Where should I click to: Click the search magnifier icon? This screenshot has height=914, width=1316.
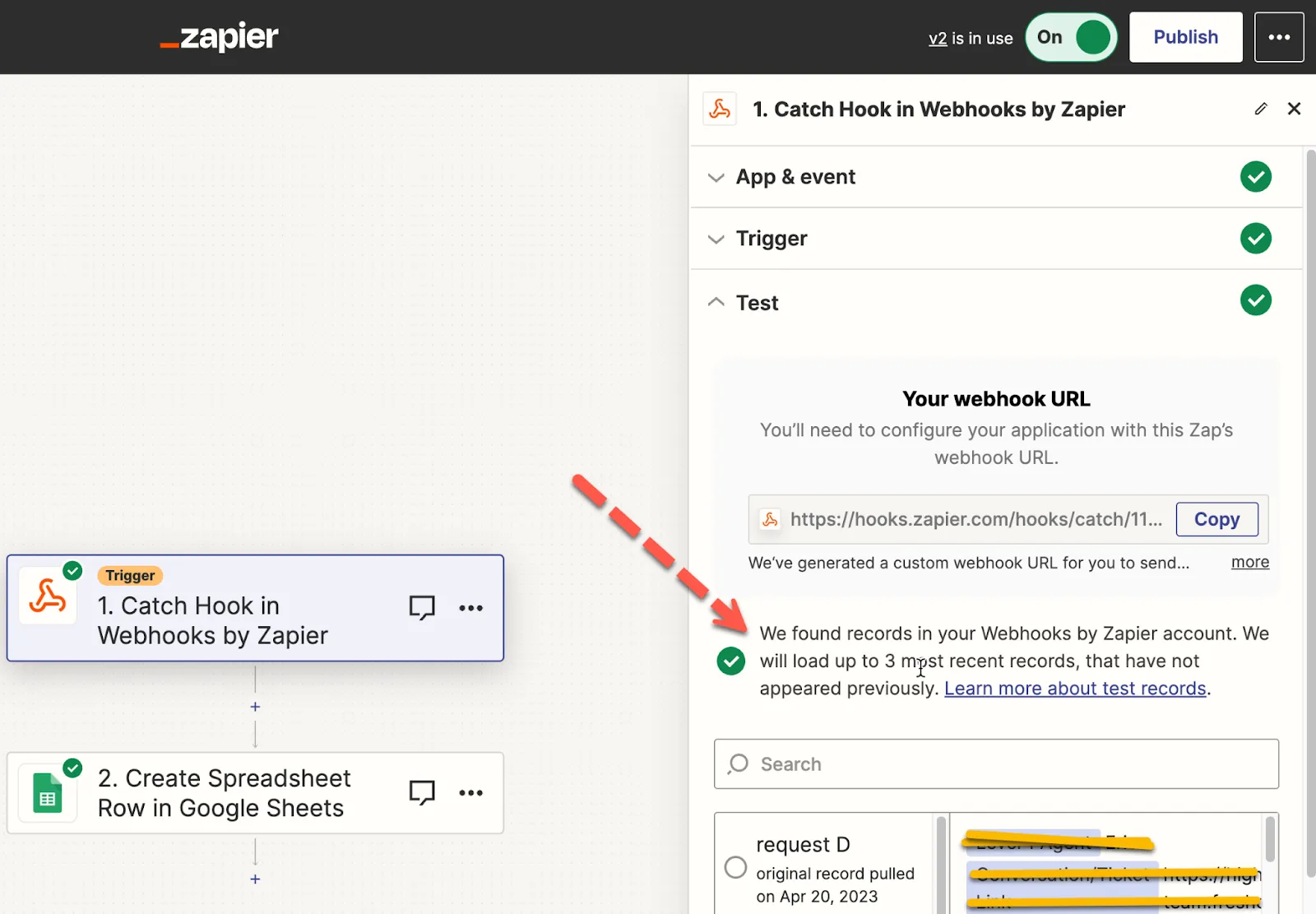[739, 763]
